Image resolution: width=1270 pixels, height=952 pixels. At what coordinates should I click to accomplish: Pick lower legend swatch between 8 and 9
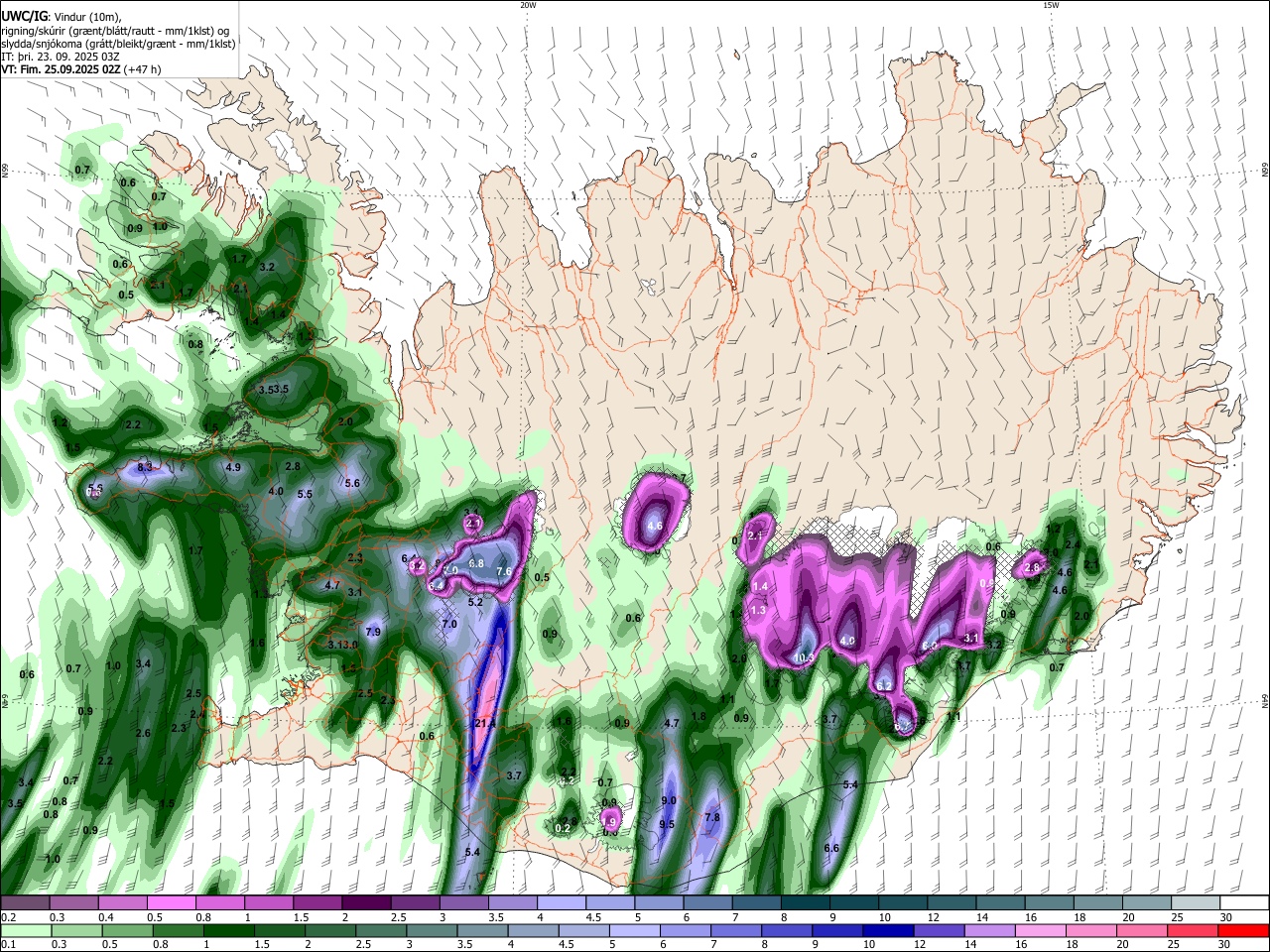pos(786,930)
